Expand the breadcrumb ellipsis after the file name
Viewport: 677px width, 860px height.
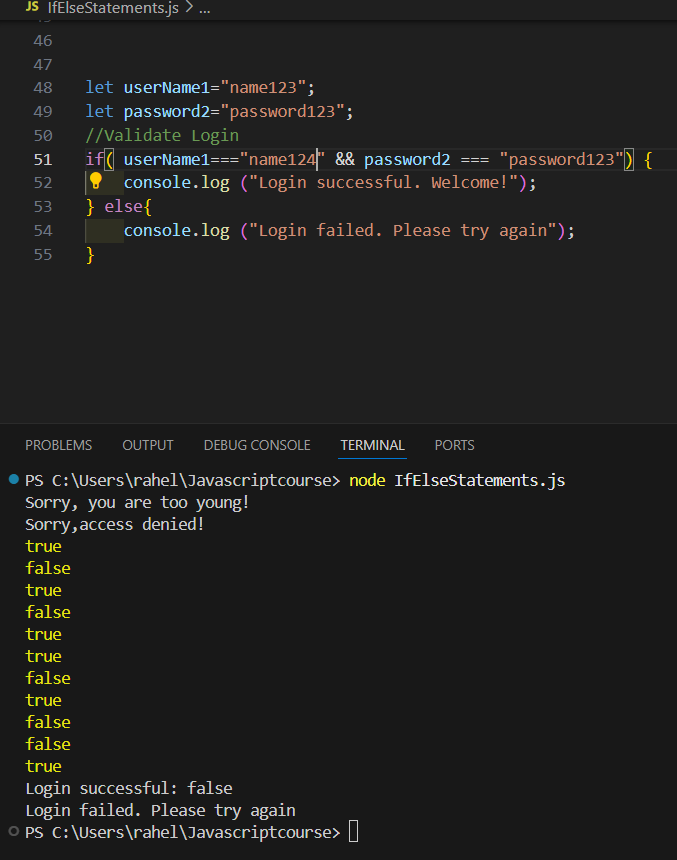[x=205, y=7]
